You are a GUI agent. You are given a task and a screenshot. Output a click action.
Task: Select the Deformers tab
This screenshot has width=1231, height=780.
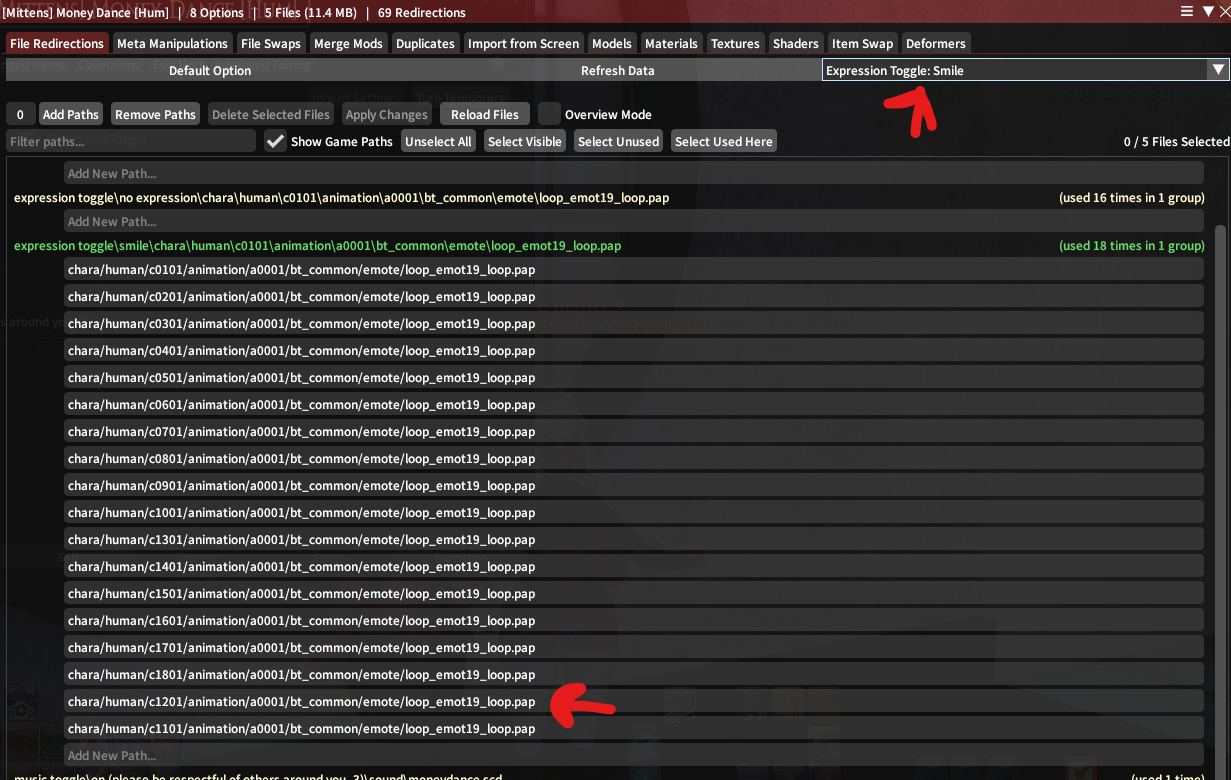[x=935, y=44]
